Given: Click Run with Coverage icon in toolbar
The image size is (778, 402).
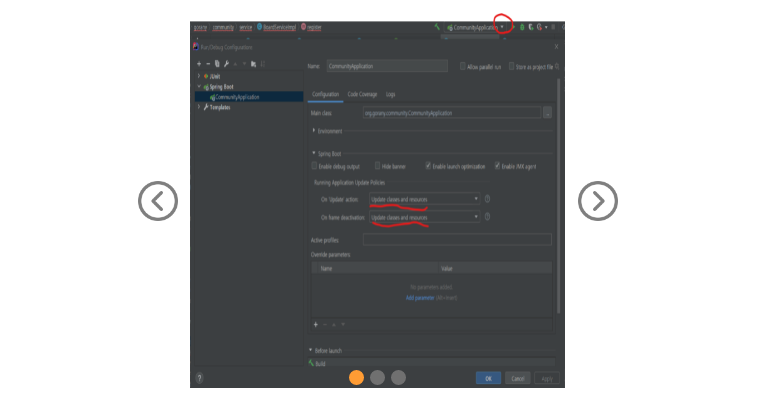Looking at the screenshot, I should coord(531,27).
